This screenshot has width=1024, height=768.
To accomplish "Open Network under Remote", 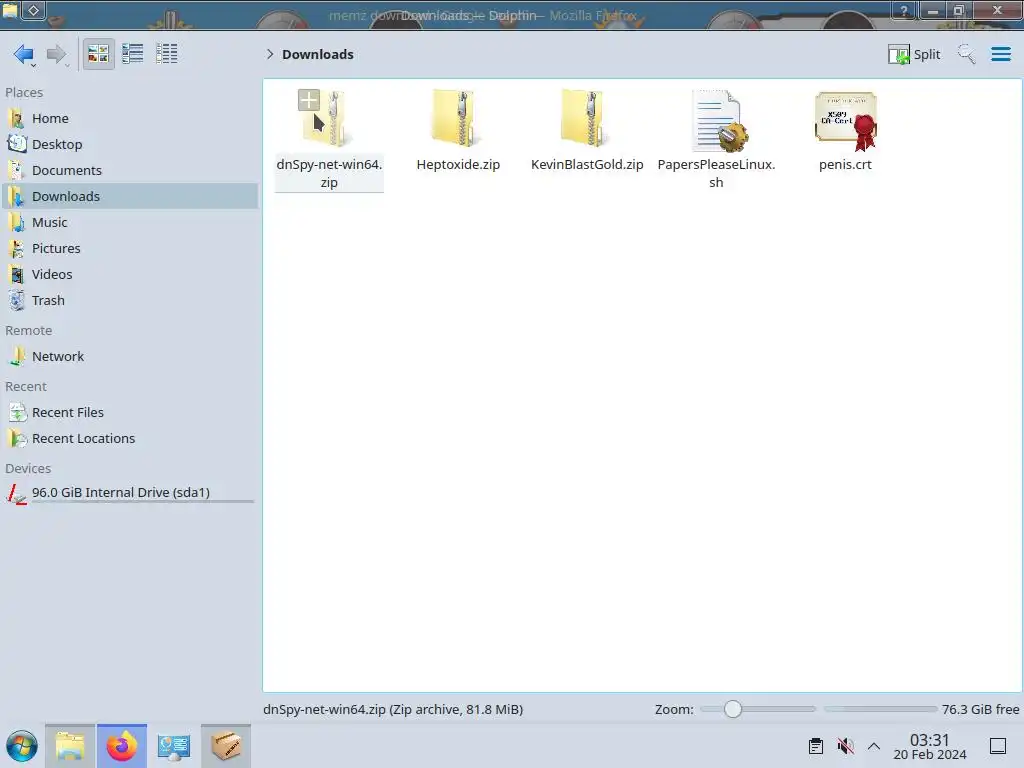I will click(129, 357).
